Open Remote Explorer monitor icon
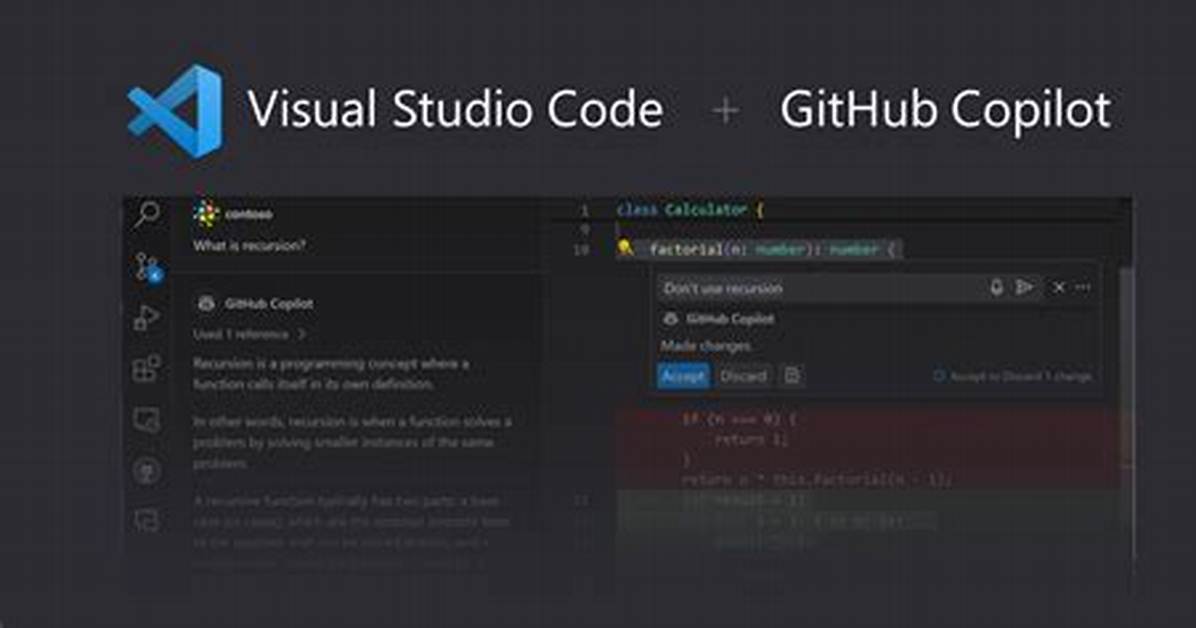 point(146,419)
